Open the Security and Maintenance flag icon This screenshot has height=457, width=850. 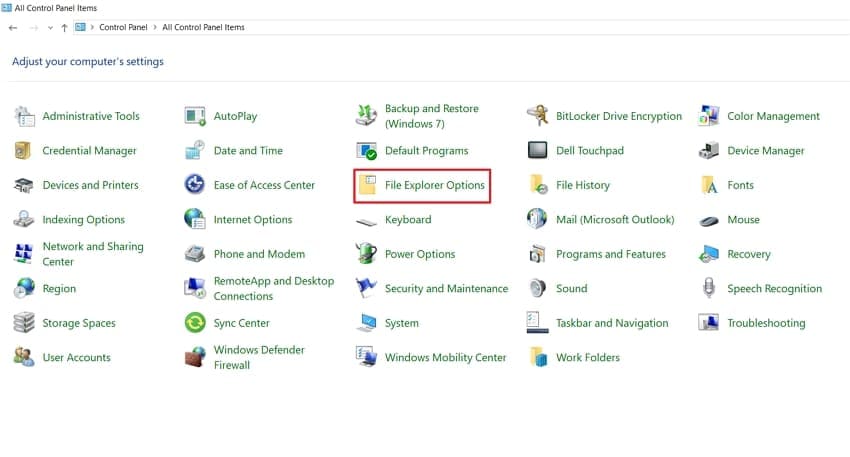point(366,288)
